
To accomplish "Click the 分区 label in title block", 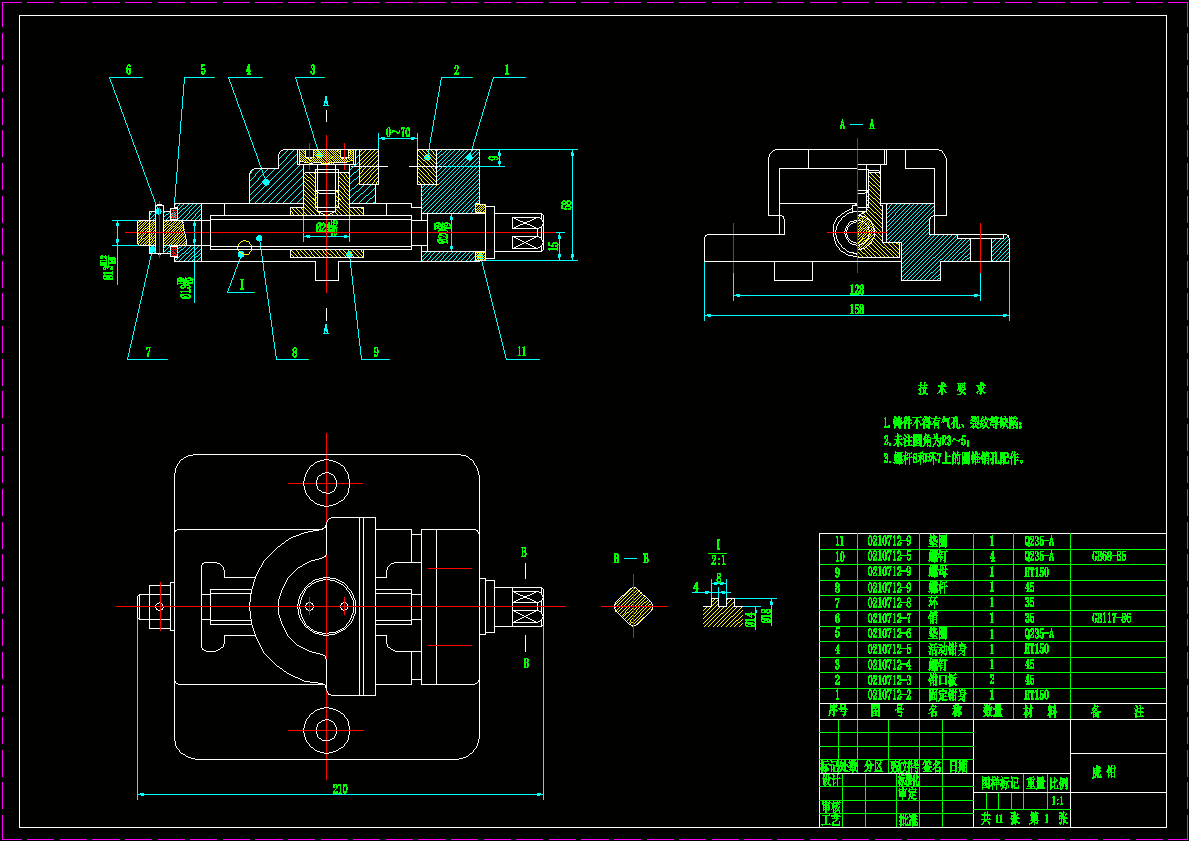I will 874,766.
